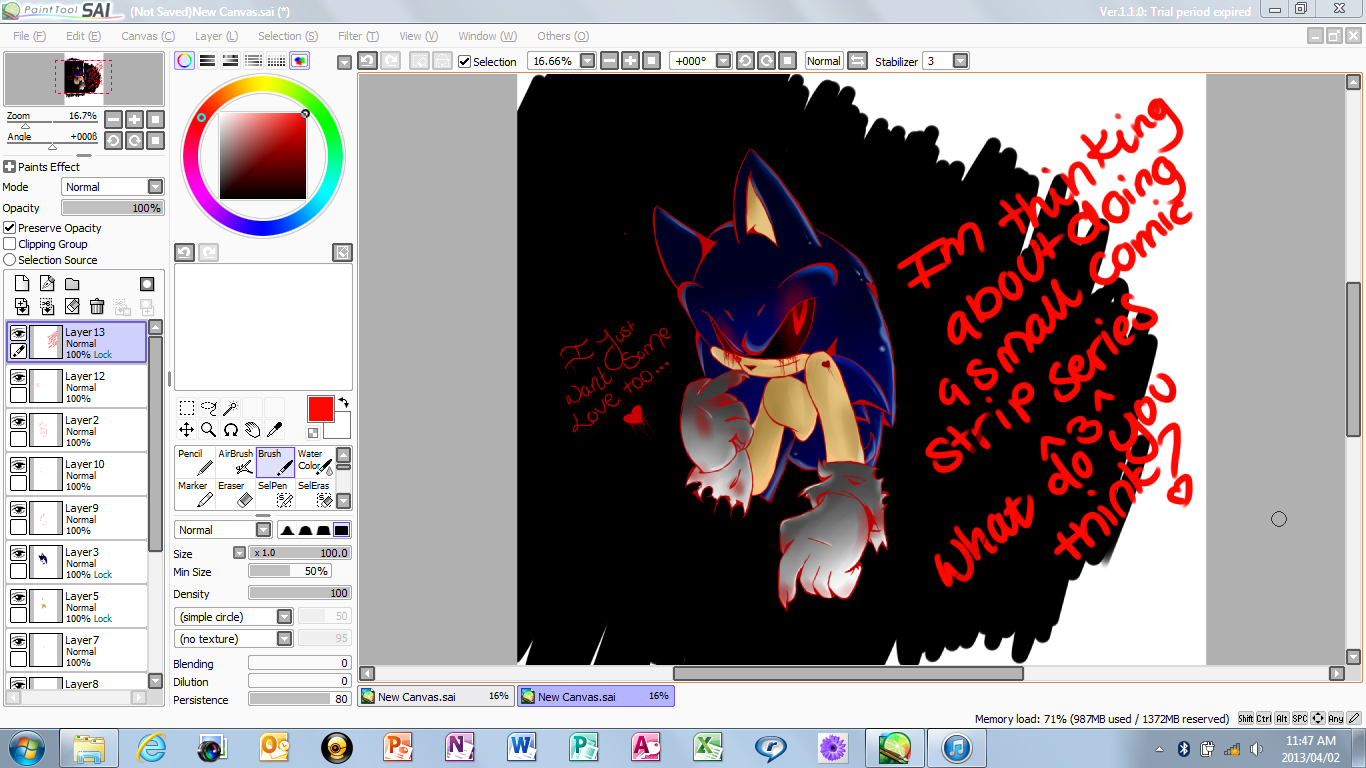Choose the SelPen tool

(275, 494)
